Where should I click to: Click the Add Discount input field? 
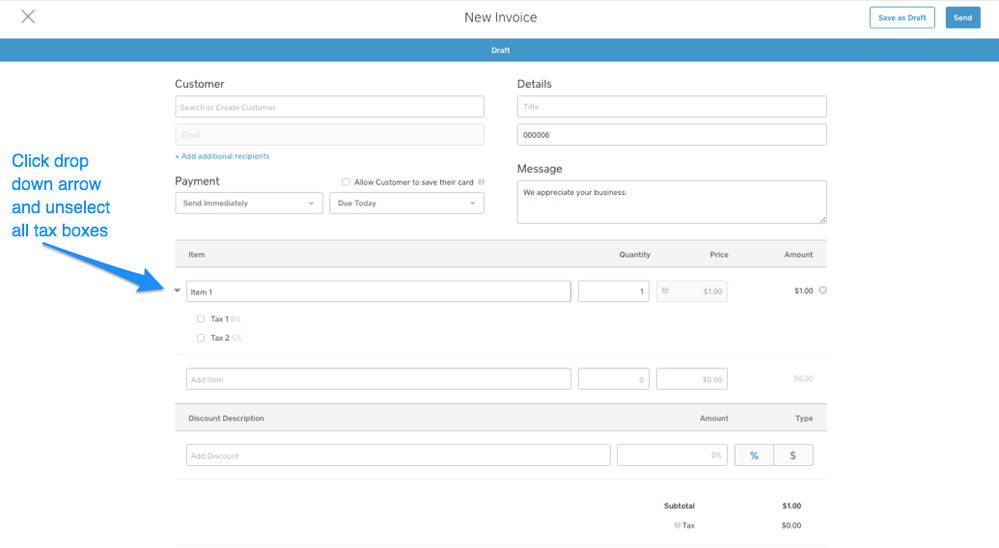397,455
